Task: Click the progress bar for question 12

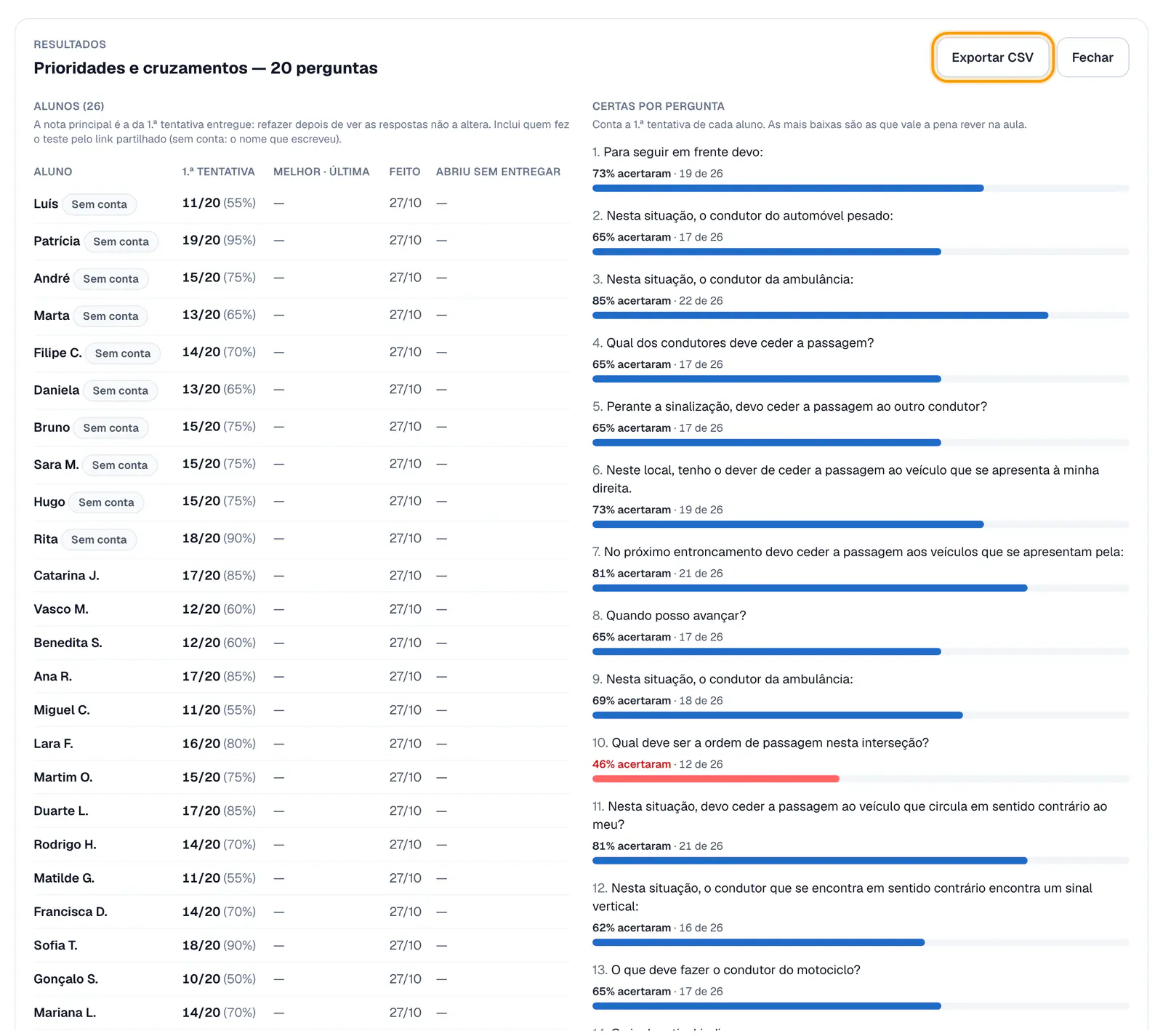Action: 861,942
